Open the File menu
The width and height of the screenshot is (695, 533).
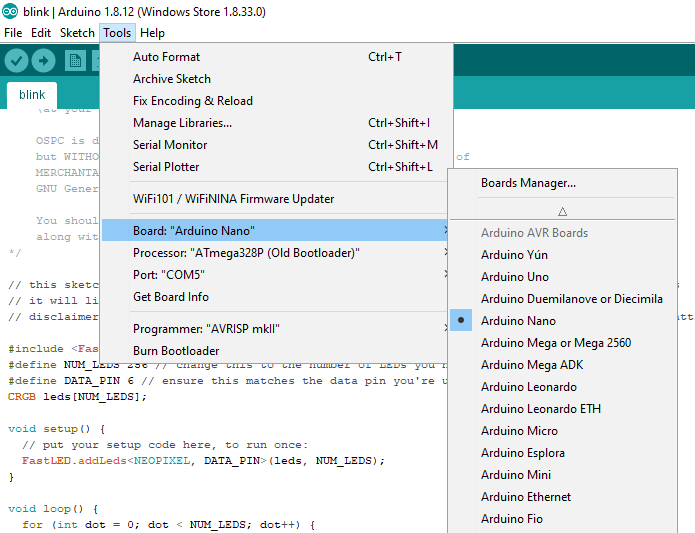click(13, 33)
